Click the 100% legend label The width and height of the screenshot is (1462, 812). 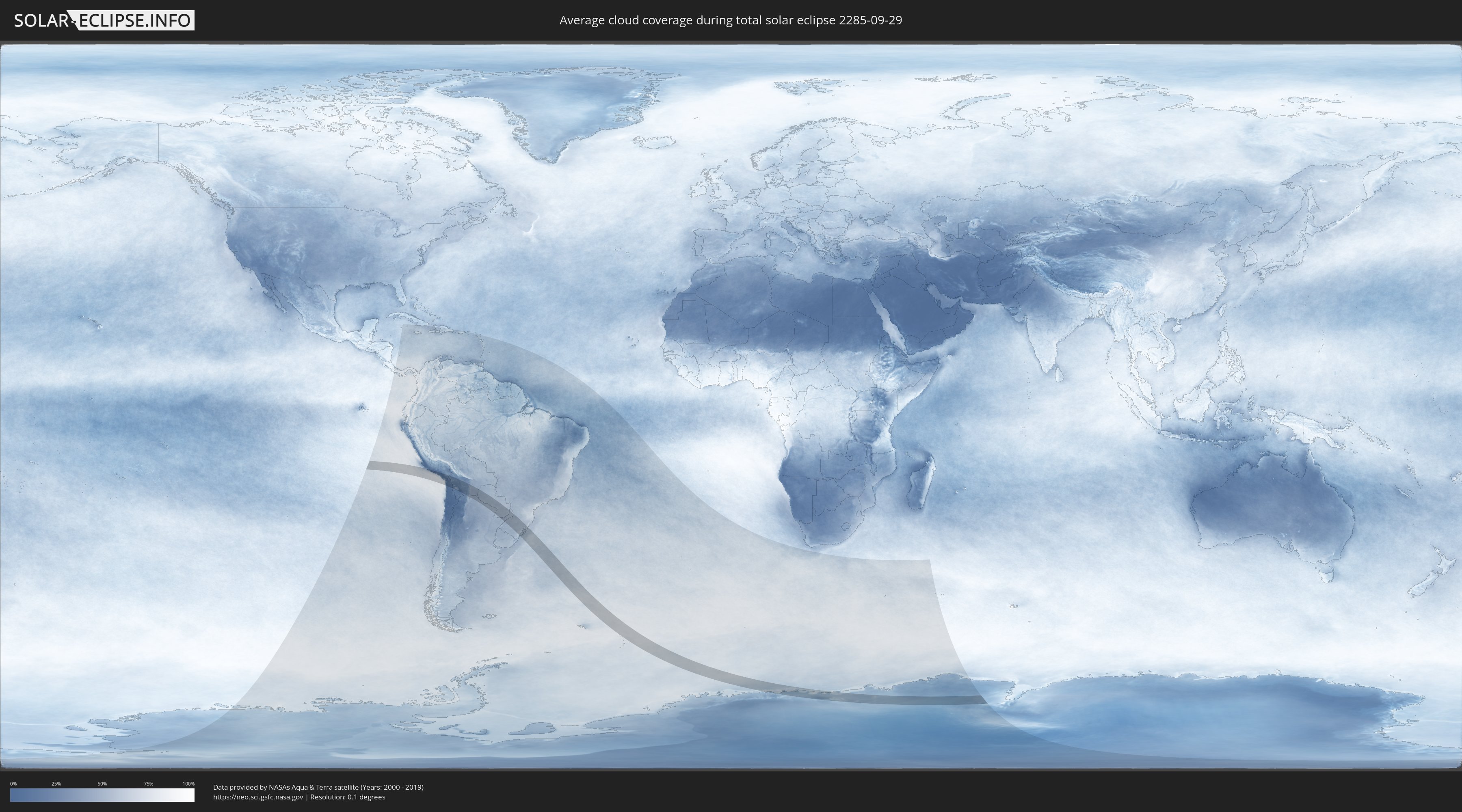click(x=188, y=784)
